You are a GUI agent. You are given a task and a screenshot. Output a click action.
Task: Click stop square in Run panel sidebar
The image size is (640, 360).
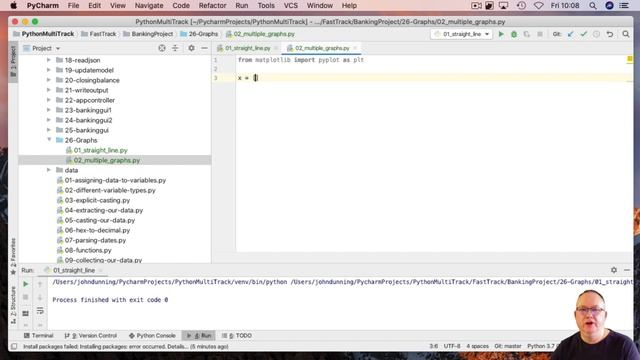(25, 297)
